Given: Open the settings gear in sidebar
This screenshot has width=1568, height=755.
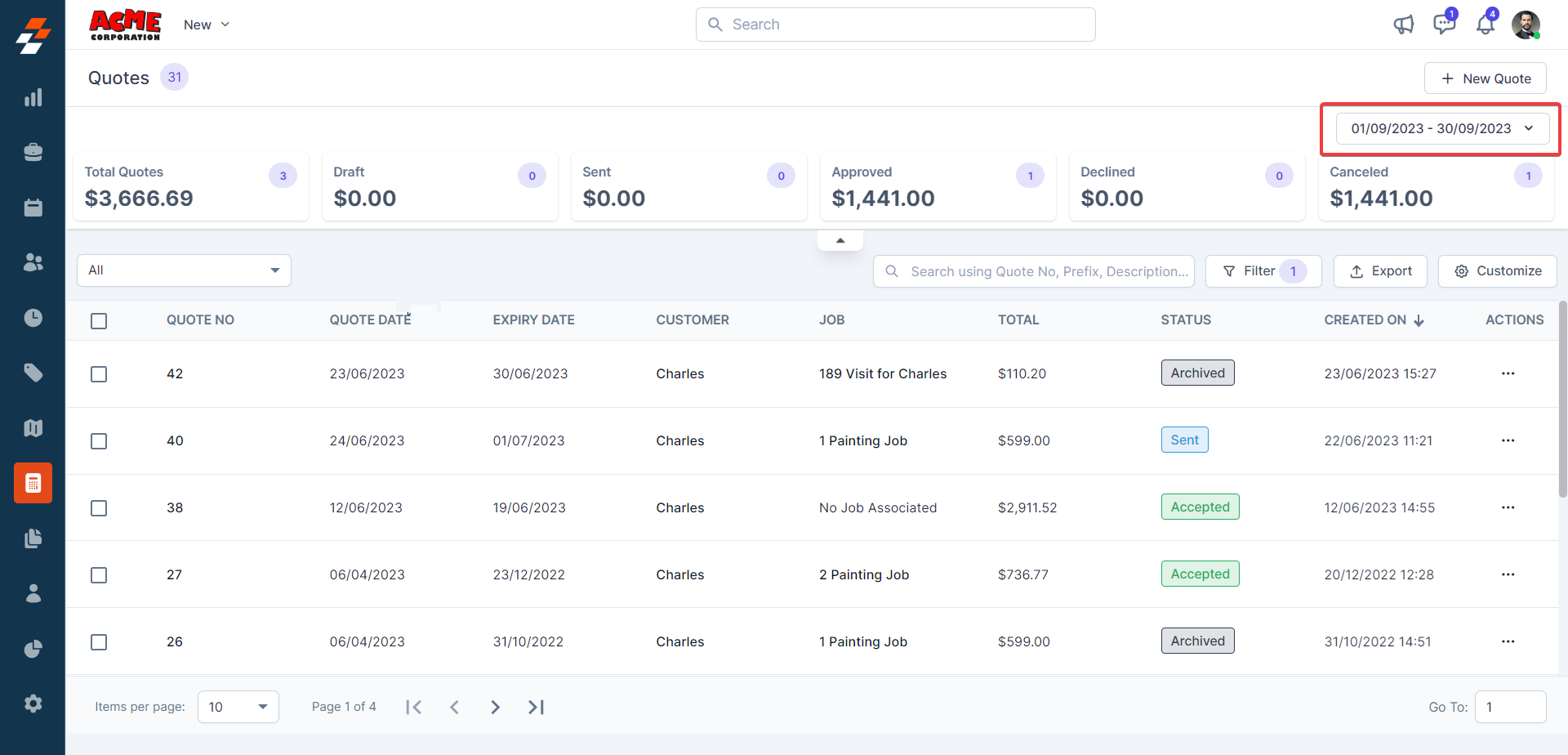Looking at the screenshot, I should pyautogui.click(x=33, y=704).
